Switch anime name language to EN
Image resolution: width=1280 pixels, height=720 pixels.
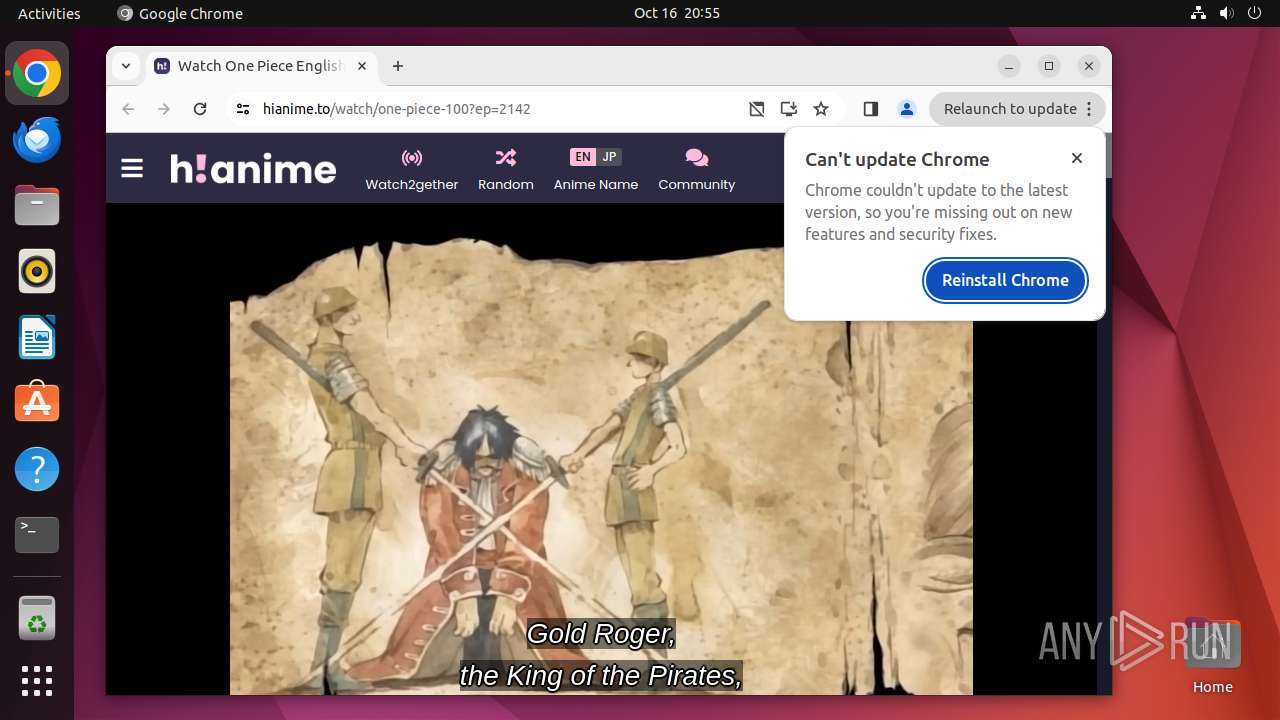pos(583,157)
